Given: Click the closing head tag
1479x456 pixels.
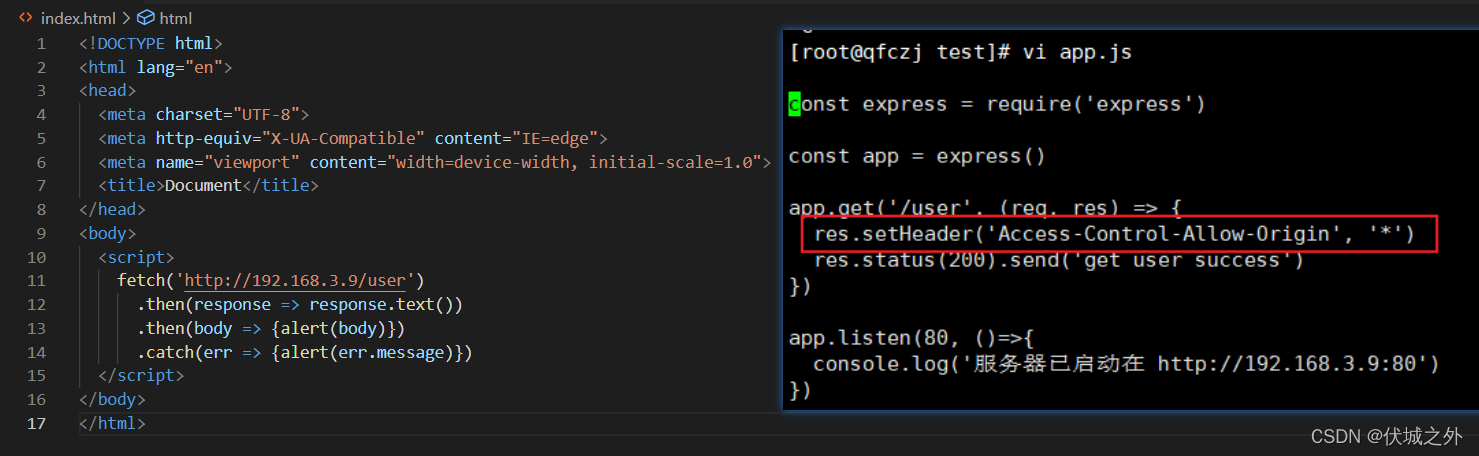Looking at the screenshot, I should (x=112, y=210).
